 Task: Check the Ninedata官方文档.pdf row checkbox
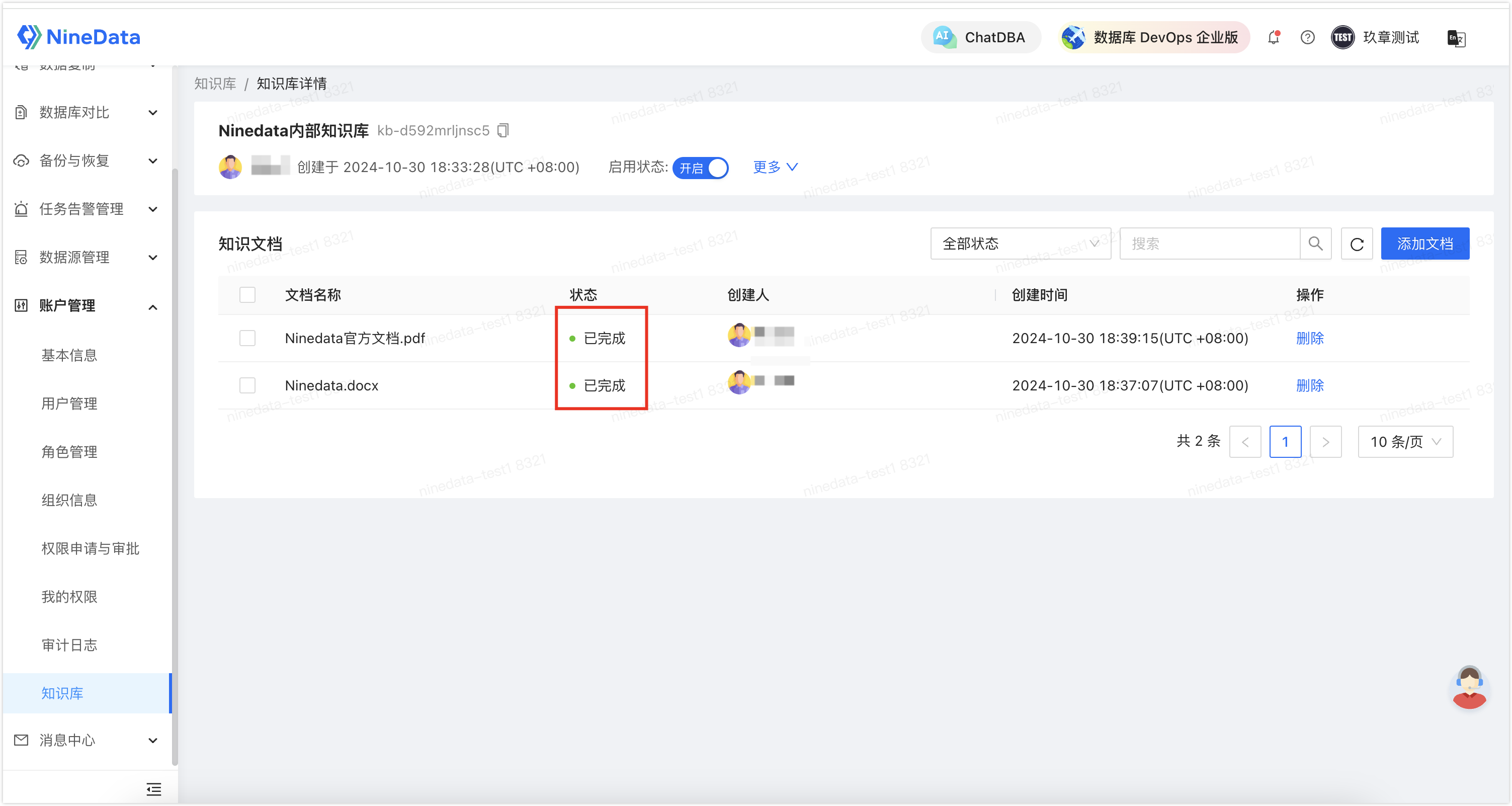[247, 338]
